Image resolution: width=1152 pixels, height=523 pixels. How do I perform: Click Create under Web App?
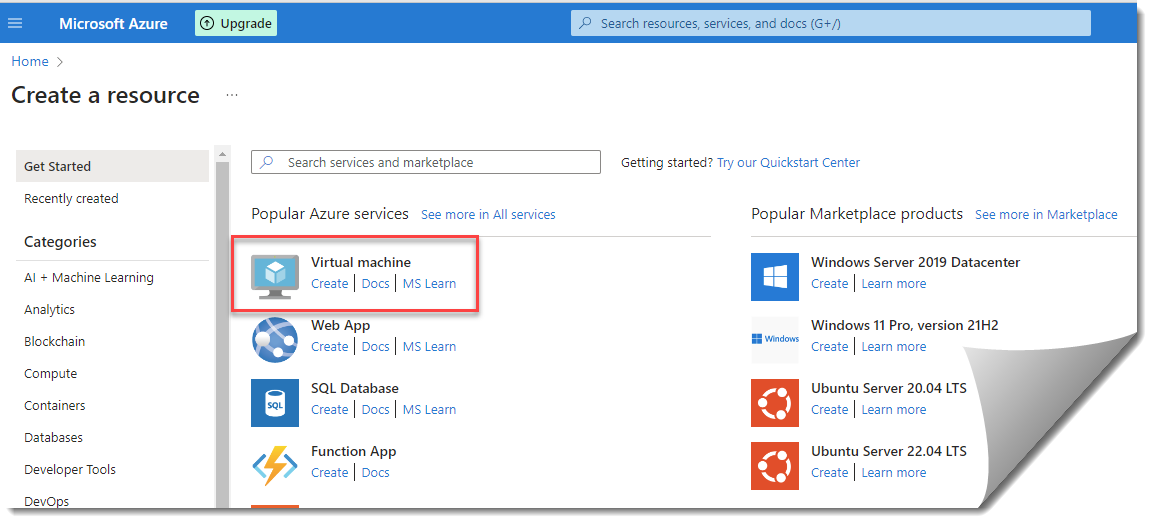coord(329,347)
